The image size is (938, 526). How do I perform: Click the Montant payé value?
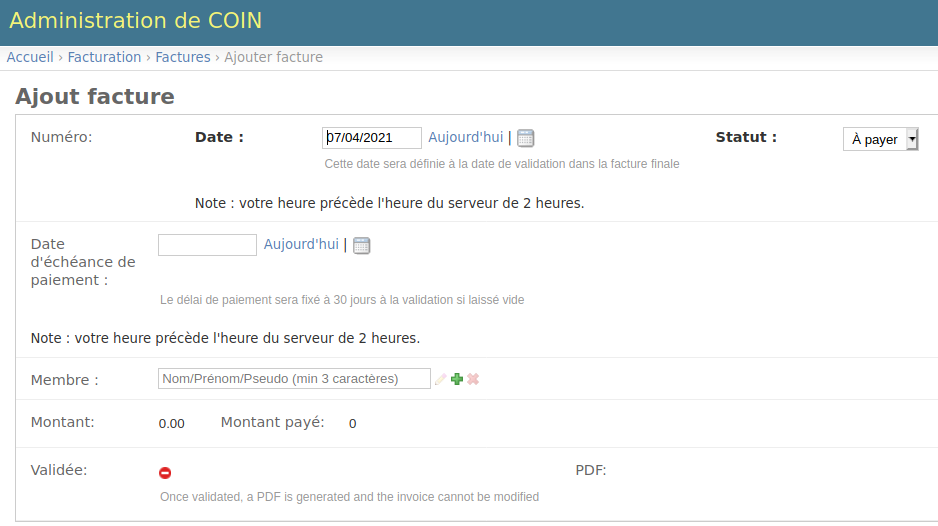[x=352, y=424]
